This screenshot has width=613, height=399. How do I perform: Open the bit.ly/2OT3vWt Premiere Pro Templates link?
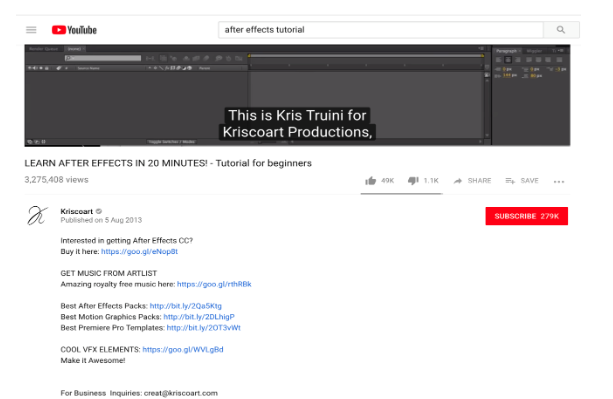[x=204, y=327]
